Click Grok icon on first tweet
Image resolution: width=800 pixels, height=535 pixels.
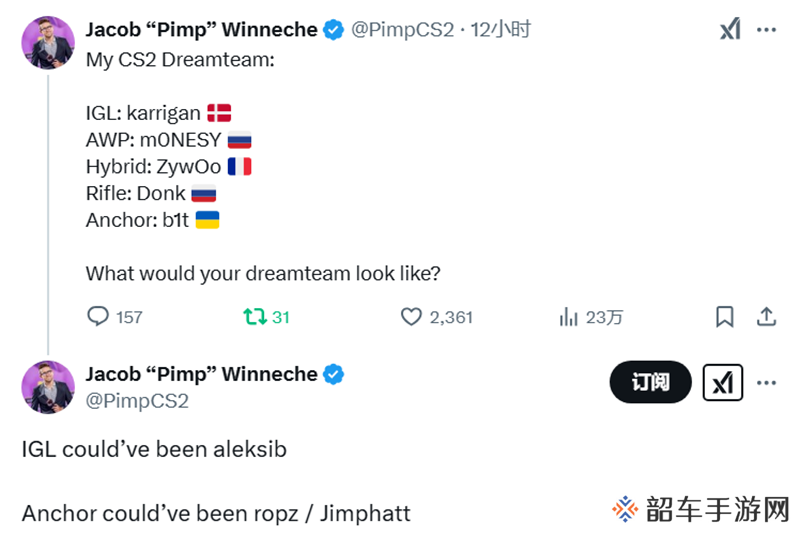(730, 30)
